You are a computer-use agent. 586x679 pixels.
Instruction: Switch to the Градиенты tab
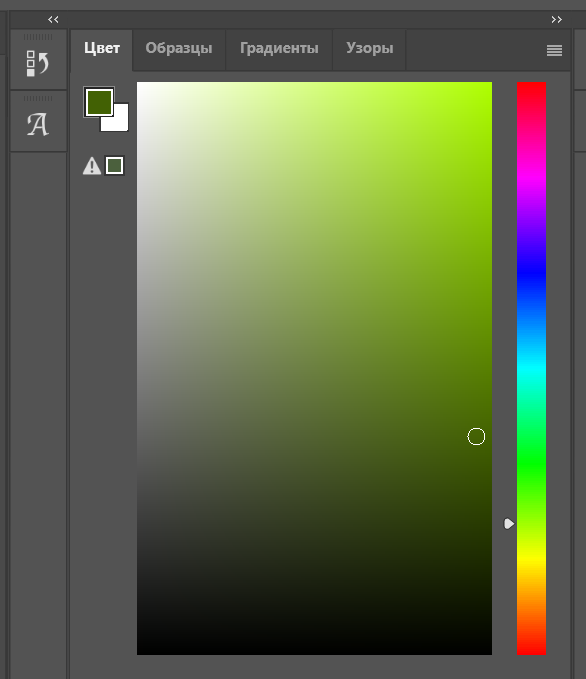click(279, 48)
